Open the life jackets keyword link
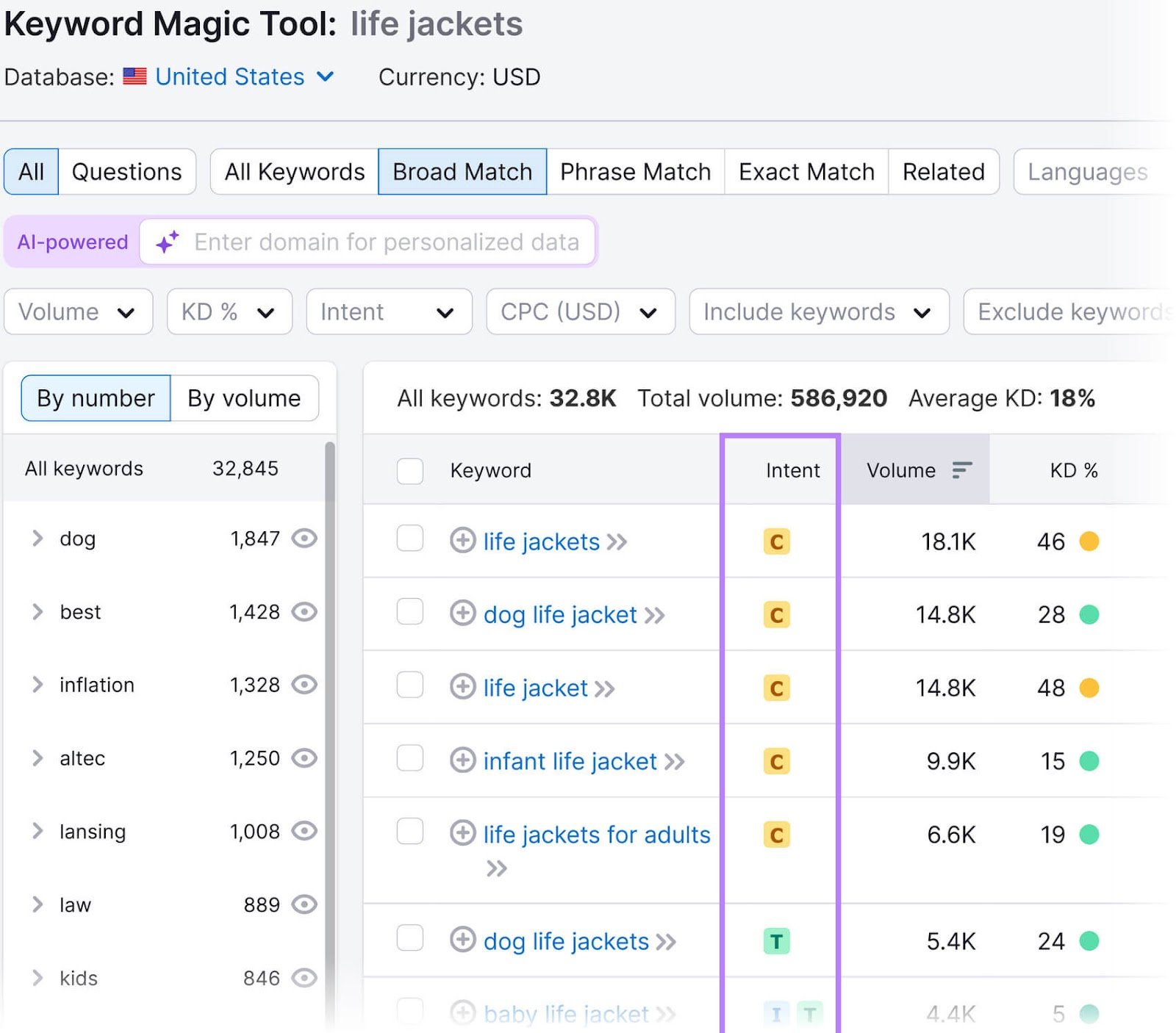The width and height of the screenshot is (1176, 1033). (539, 541)
